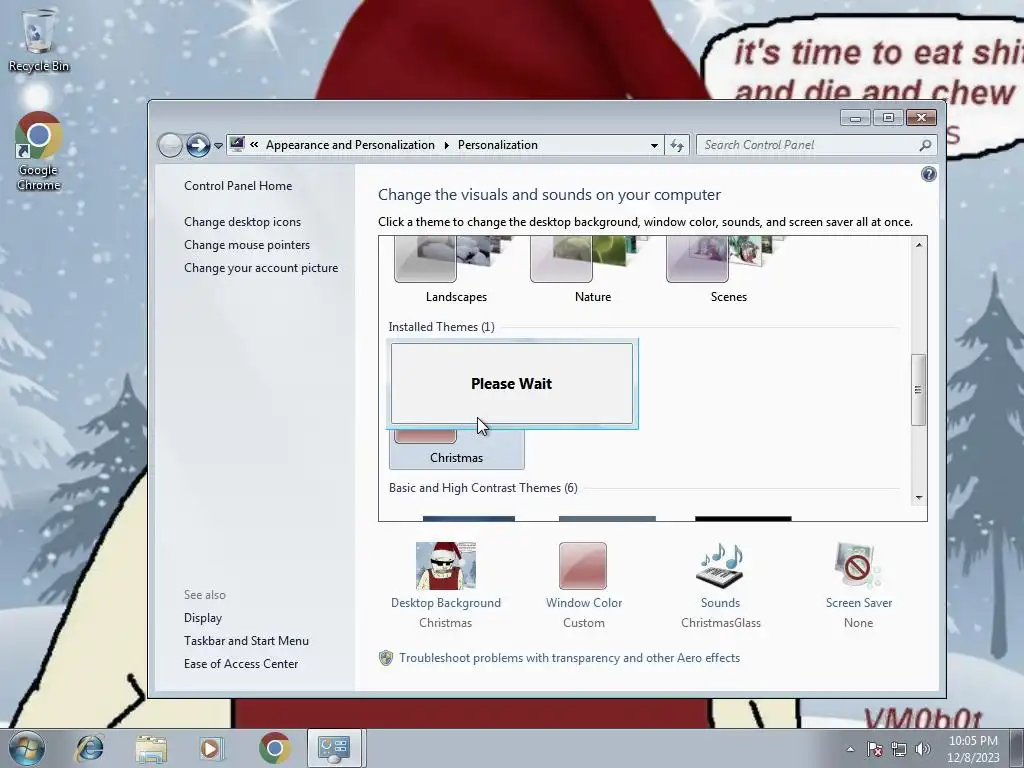Maximize the Personalization window
1024x768 pixels.
point(888,118)
